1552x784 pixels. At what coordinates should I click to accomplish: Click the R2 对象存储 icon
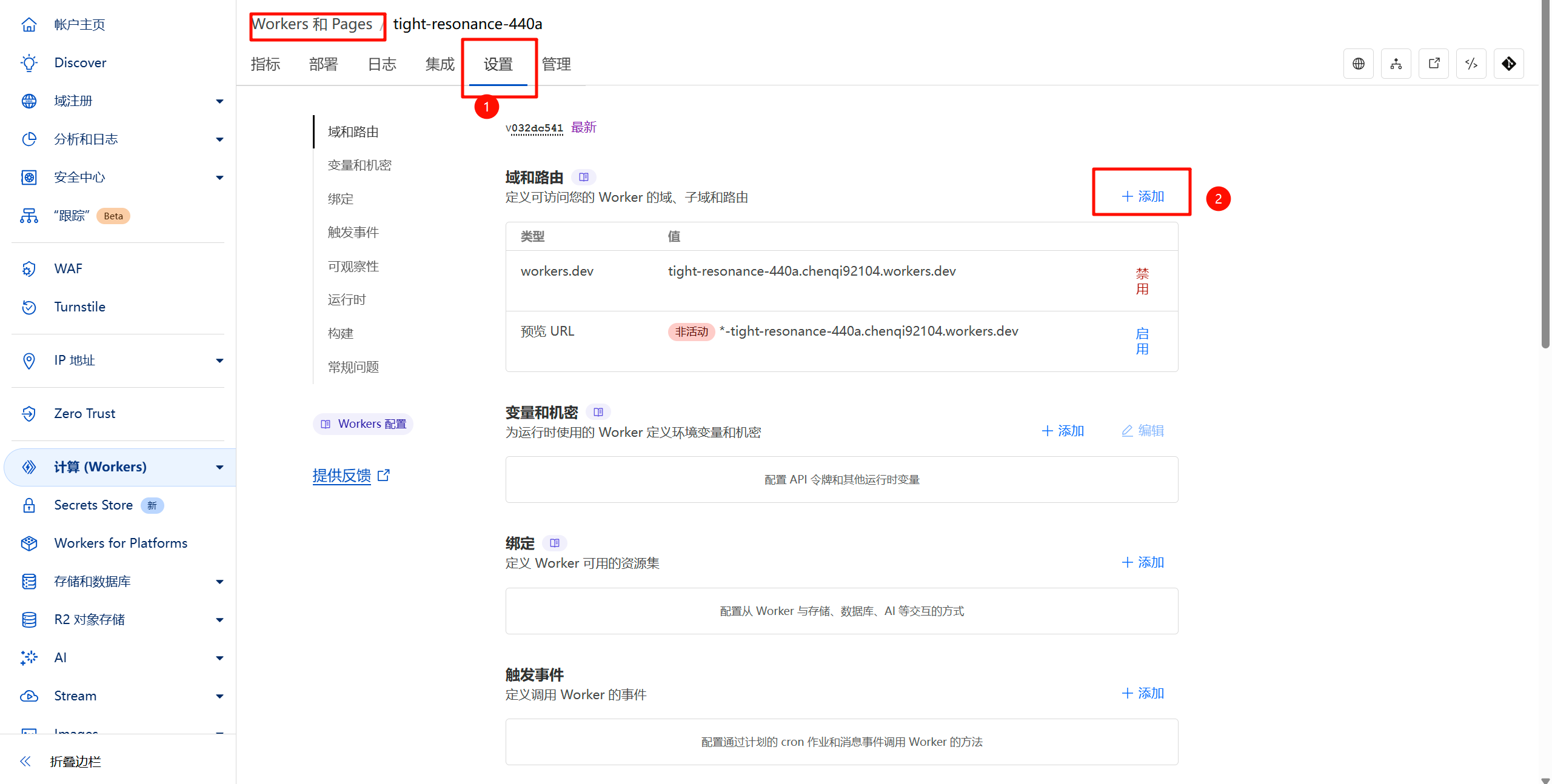(29, 620)
